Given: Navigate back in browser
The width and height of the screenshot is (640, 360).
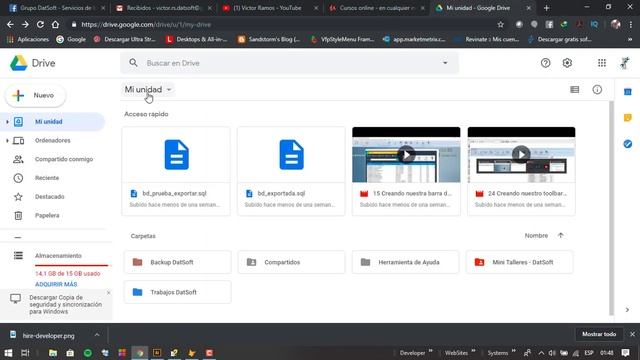Looking at the screenshot, I should (10, 24).
